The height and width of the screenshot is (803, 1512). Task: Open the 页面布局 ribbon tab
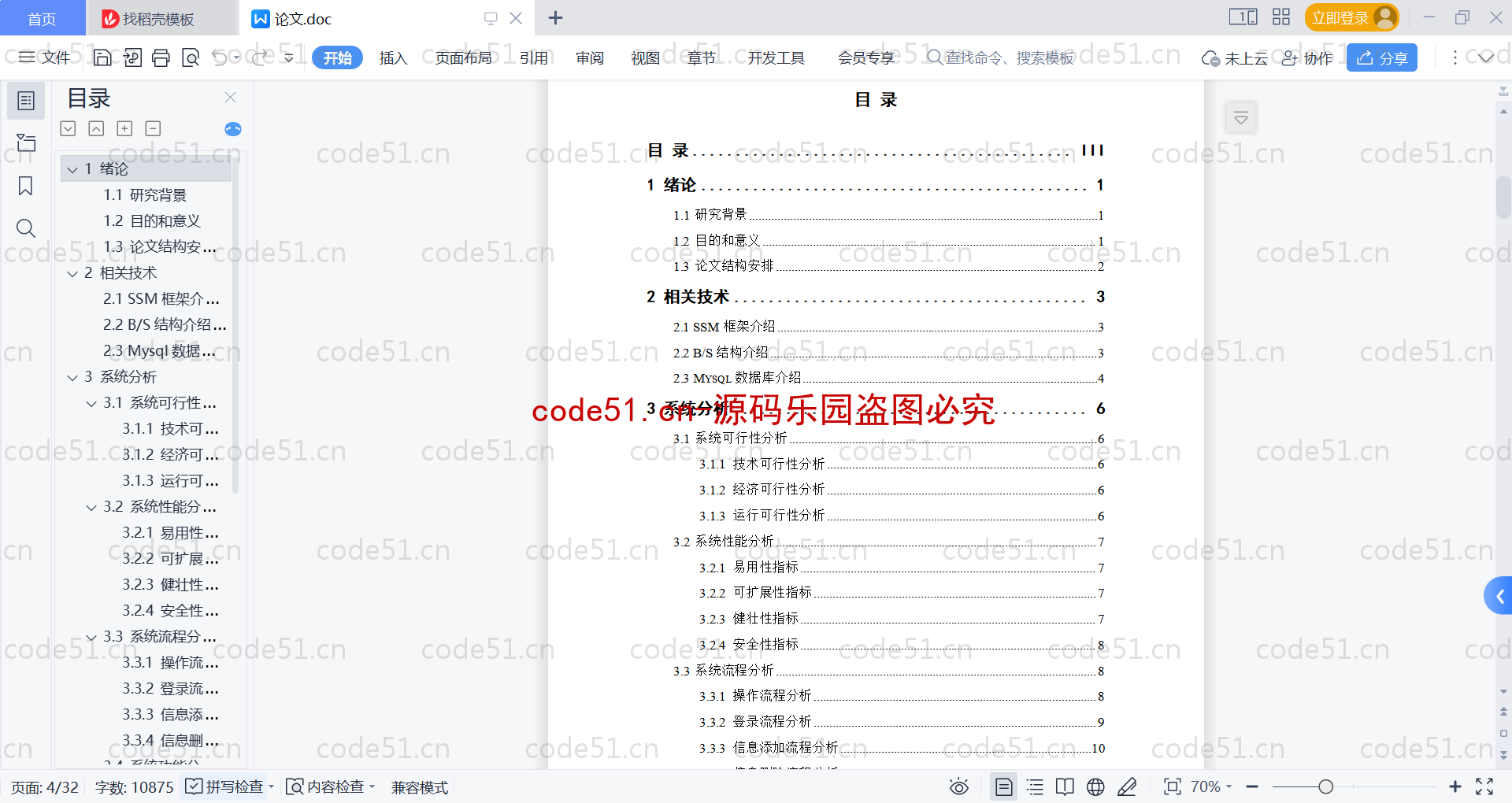point(463,57)
